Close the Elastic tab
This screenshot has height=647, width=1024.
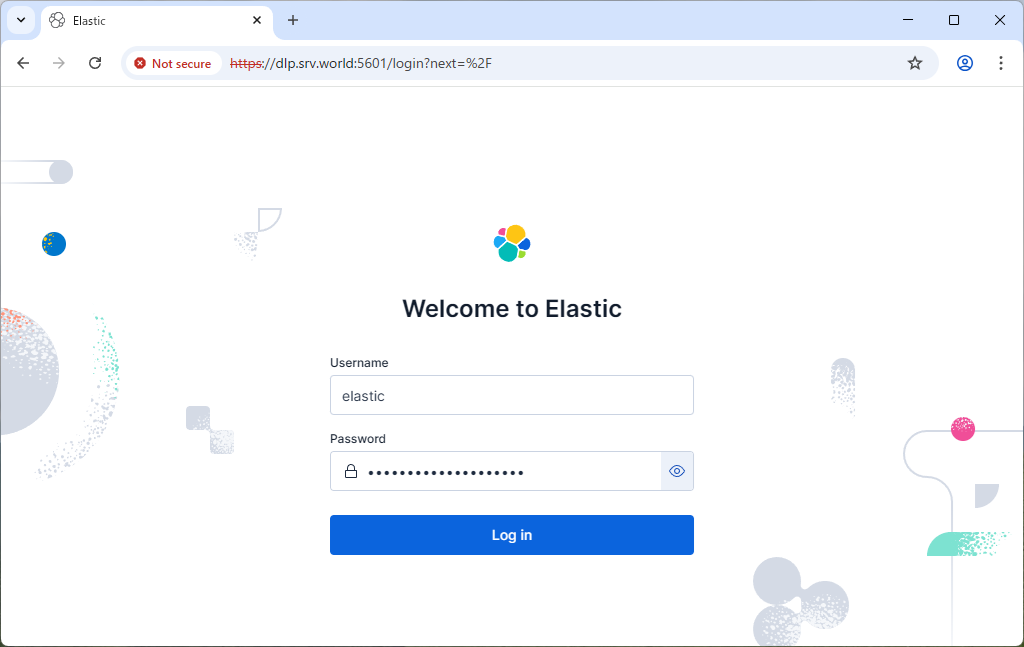coord(257,20)
